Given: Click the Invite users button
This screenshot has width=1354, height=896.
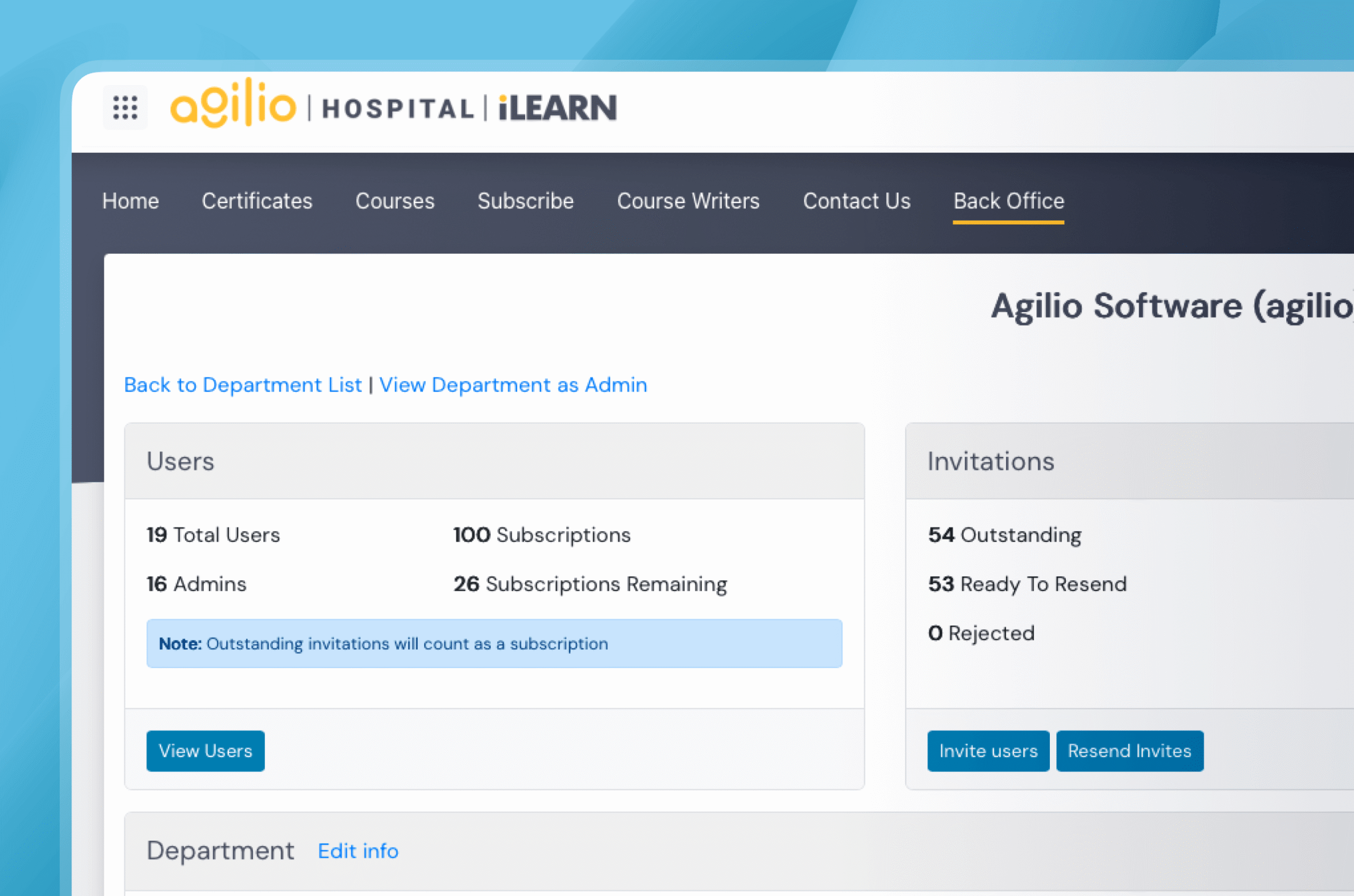Looking at the screenshot, I should [989, 751].
